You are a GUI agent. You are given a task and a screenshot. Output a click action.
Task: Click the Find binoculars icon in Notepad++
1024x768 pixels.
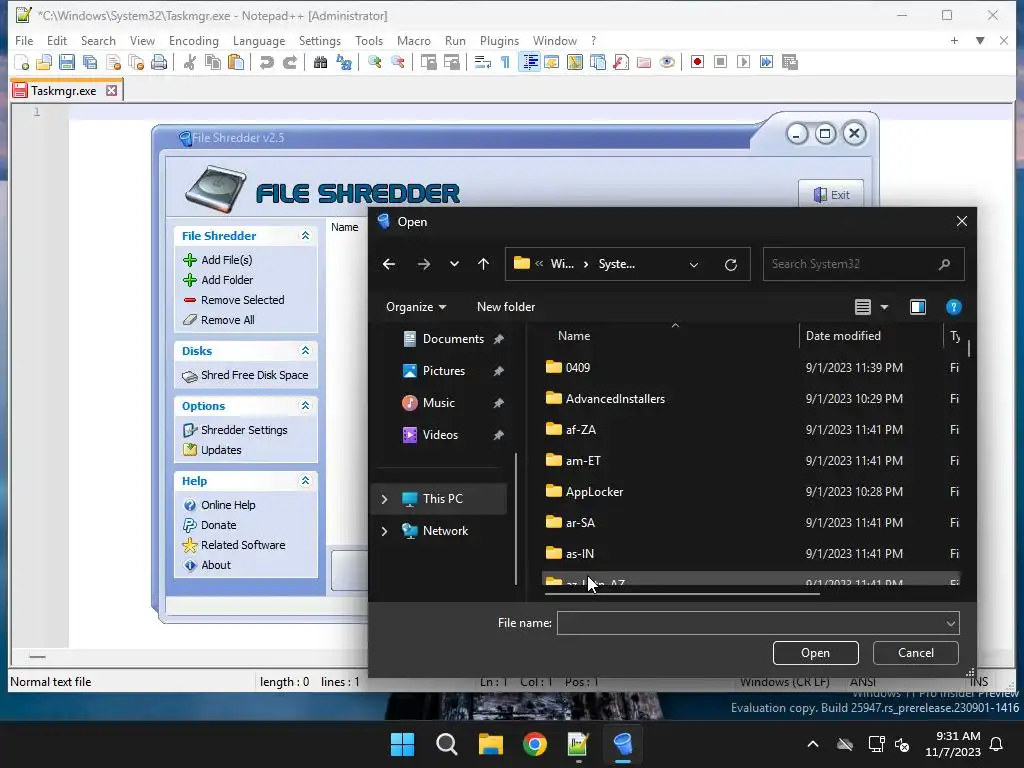320,62
